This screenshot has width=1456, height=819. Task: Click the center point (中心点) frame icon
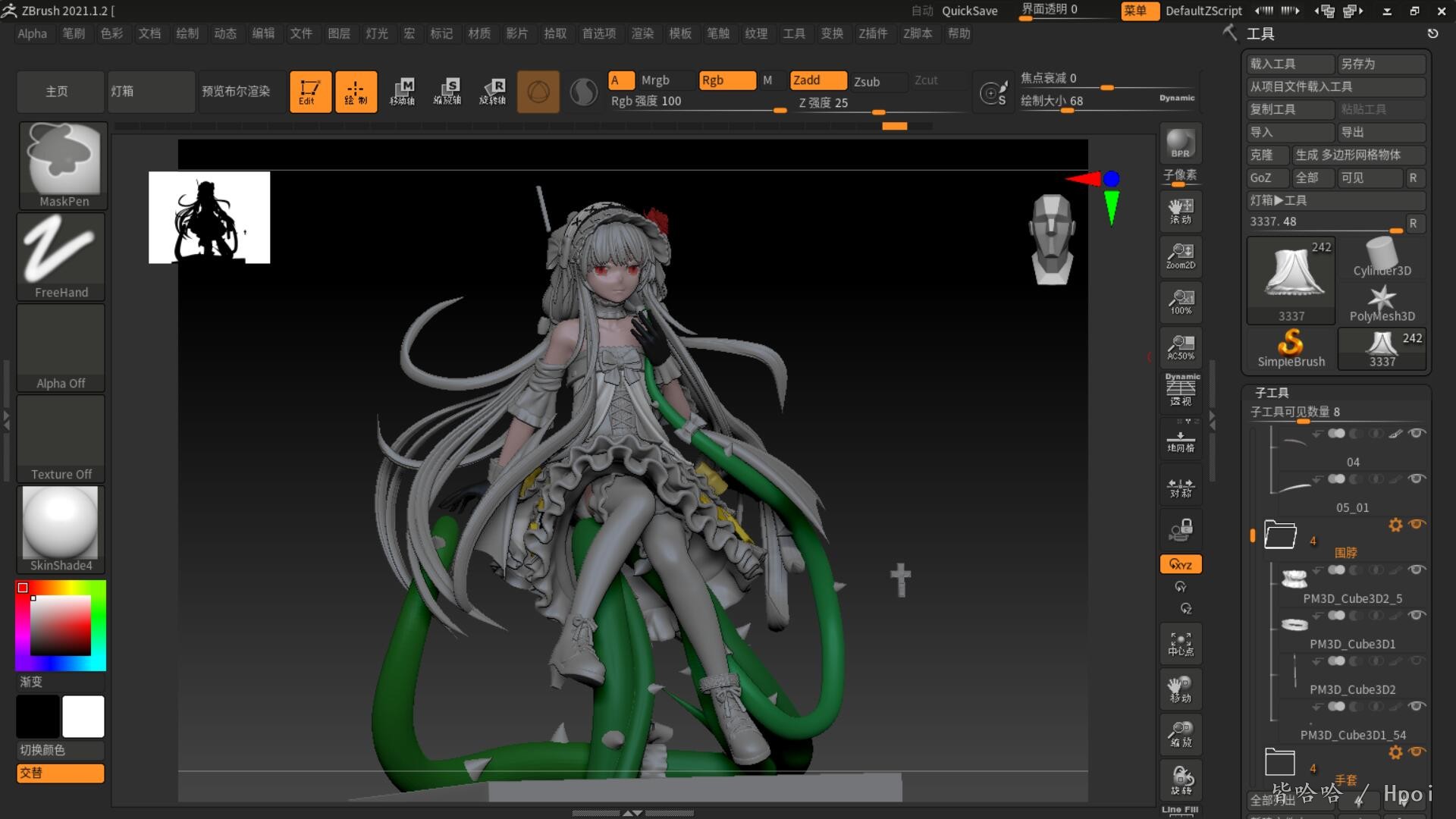click(1181, 644)
